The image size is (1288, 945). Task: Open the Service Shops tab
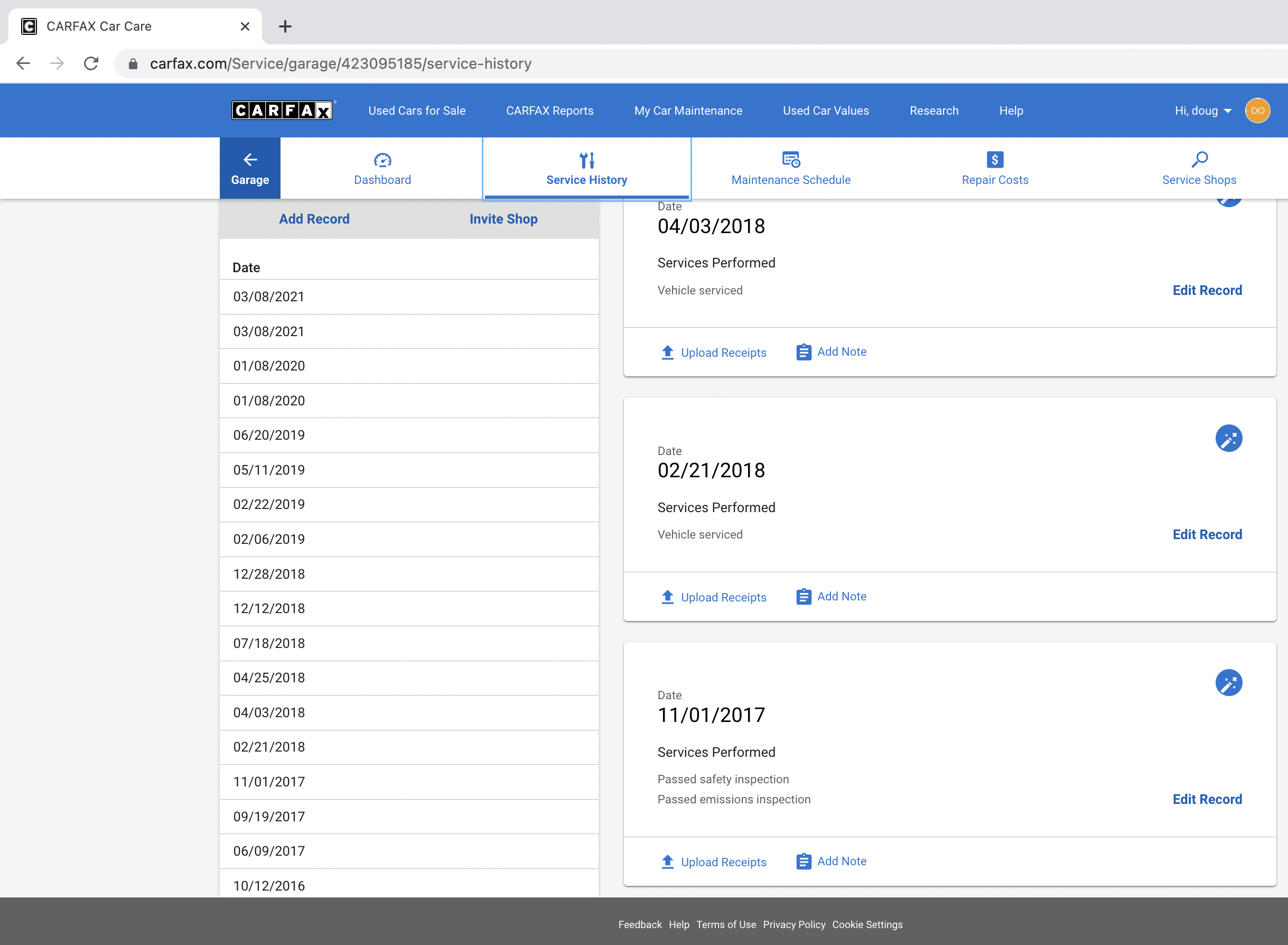tap(1199, 168)
